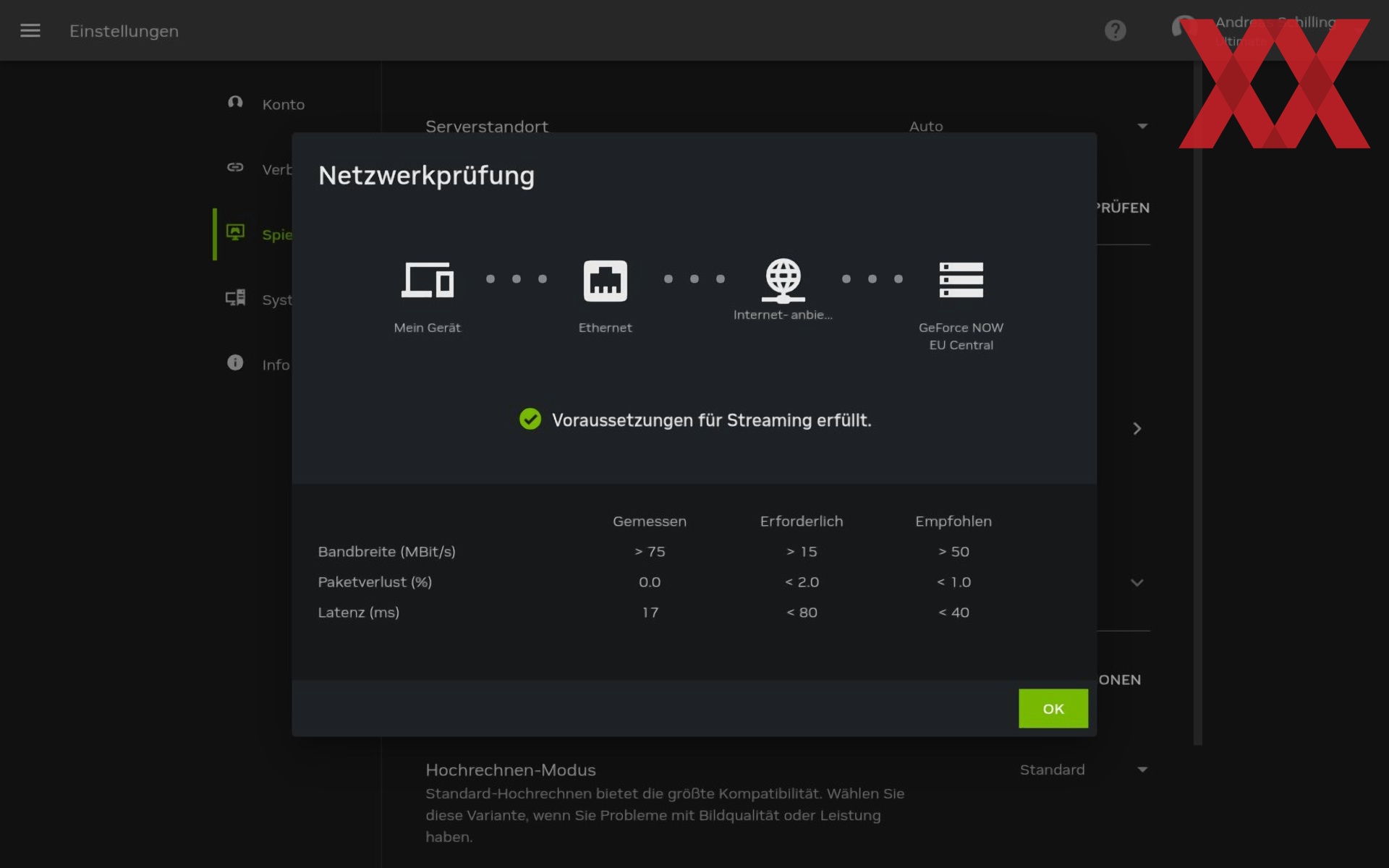Open the help question mark icon
This screenshot has height=868, width=1389.
(1115, 30)
